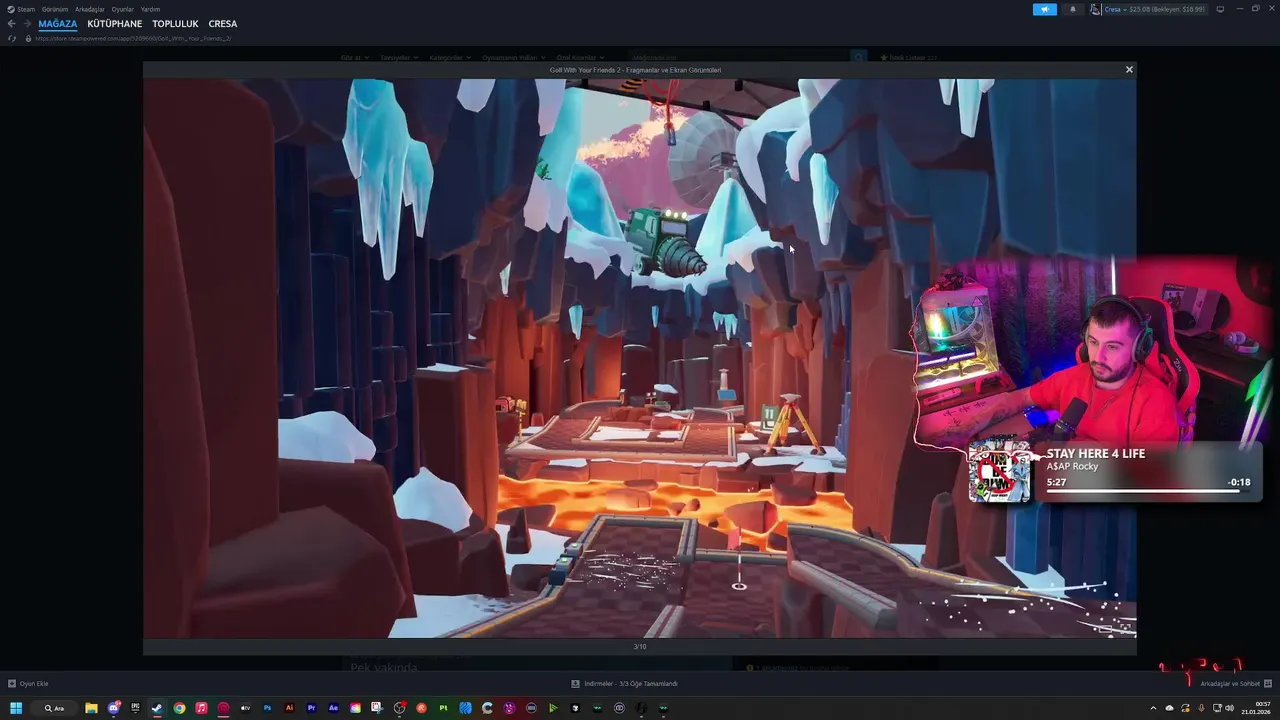
Task: Open the clock showing 00:57
Action: [1256, 708]
